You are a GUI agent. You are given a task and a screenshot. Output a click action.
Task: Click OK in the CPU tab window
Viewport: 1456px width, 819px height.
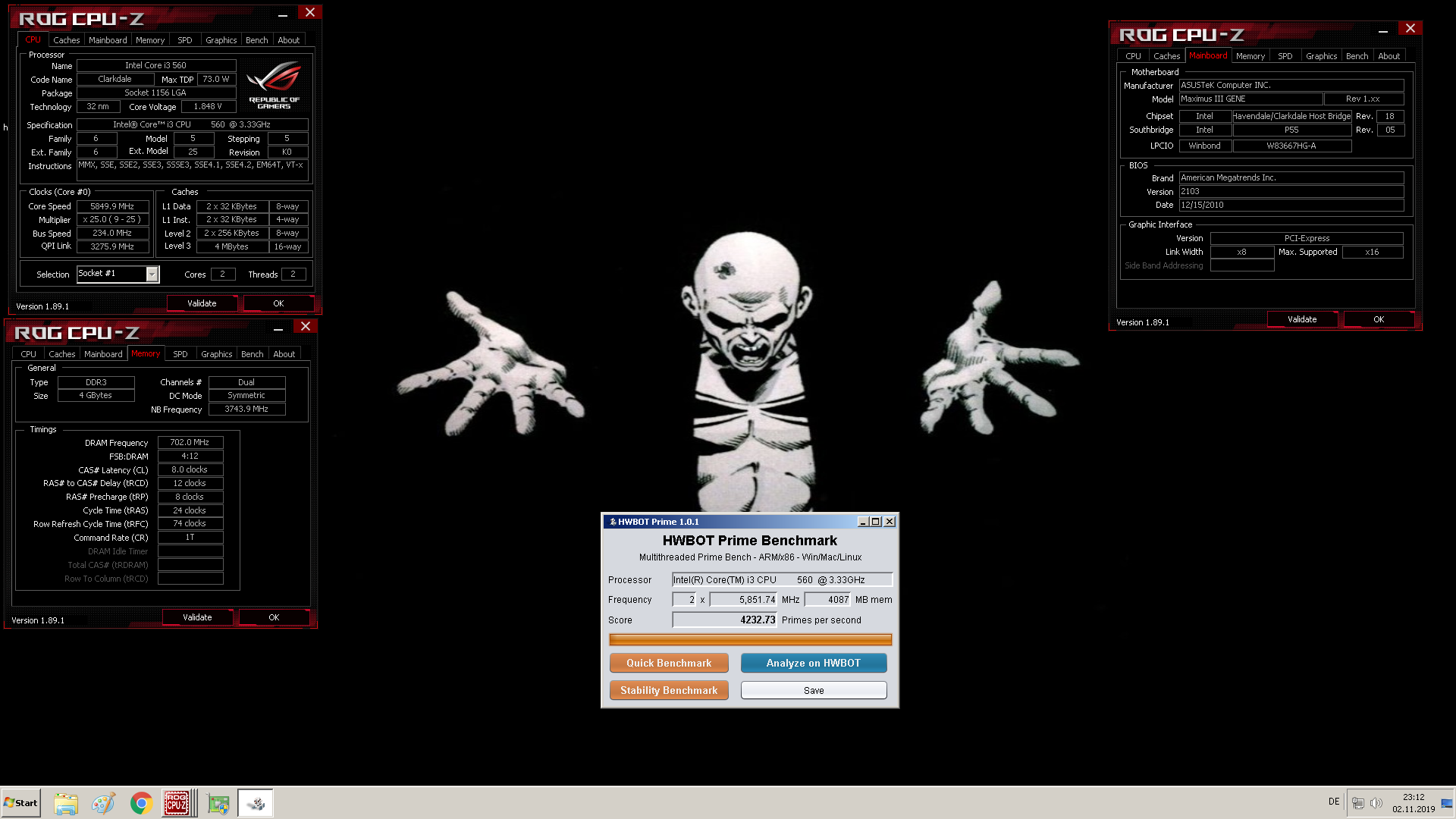[278, 303]
